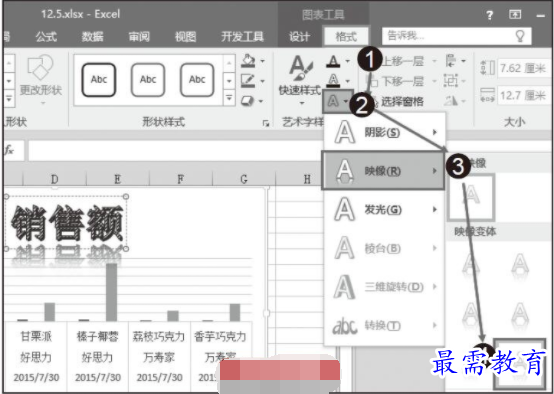Click 下移一层 send backward button
Image resolution: width=554 pixels, height=394 pixels.
(402, 82)
